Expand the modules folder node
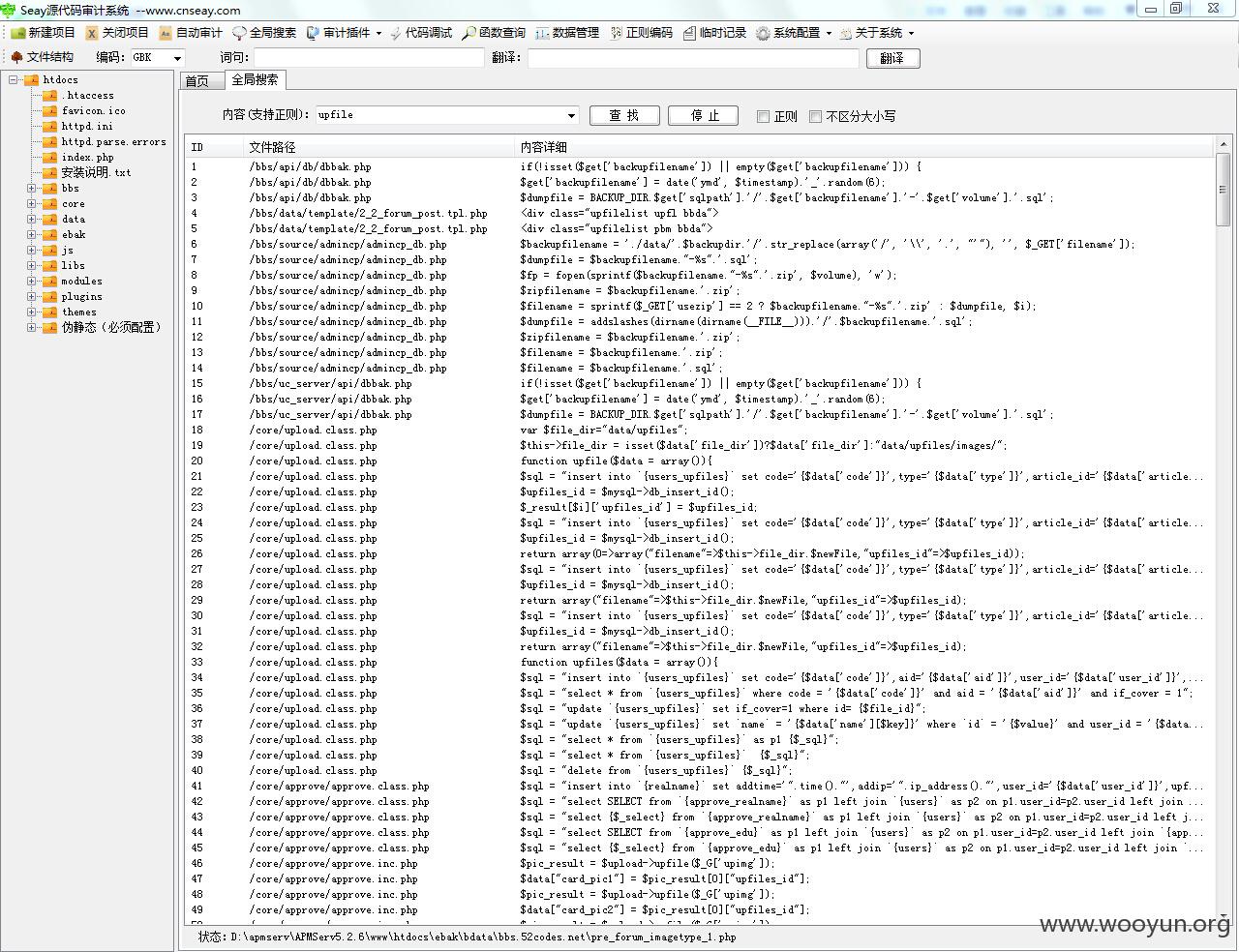Image resolution: width=1239 pixels, height=952 pixels. coord(31,282)
